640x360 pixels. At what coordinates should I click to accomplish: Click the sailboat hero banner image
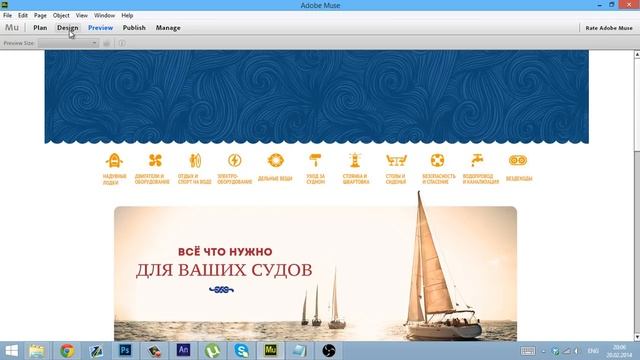pyautogui.click(x=315, y=273)
